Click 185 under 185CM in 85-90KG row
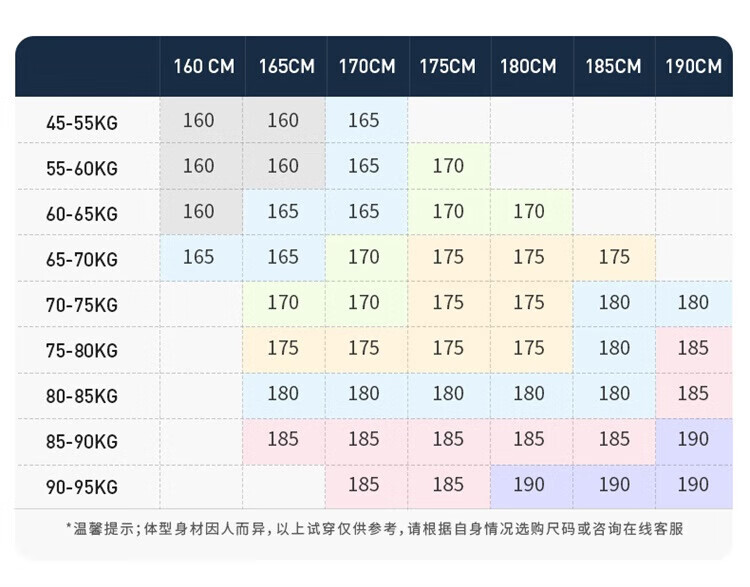The image size is (750, 587). click(614, 439)
